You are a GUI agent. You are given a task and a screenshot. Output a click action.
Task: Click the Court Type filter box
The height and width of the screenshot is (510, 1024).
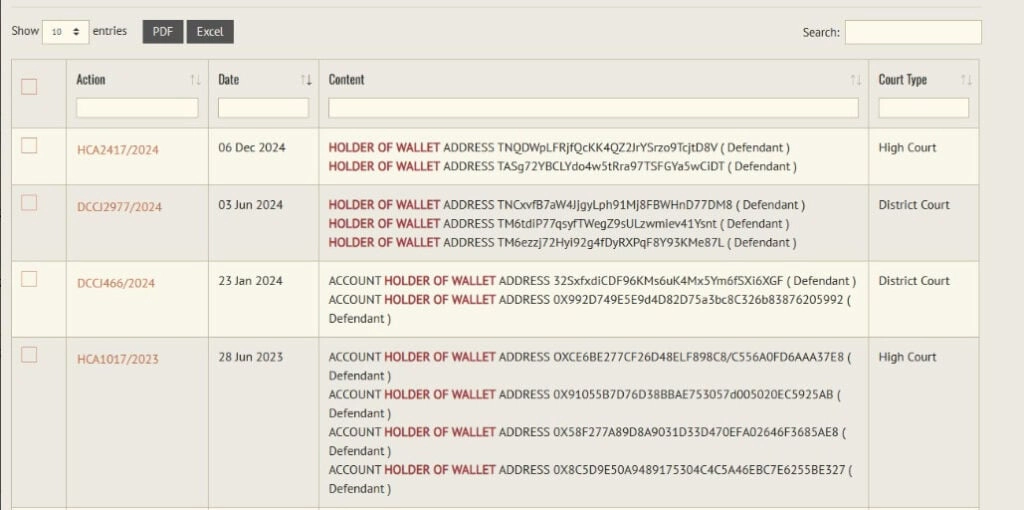coord(923,108)
